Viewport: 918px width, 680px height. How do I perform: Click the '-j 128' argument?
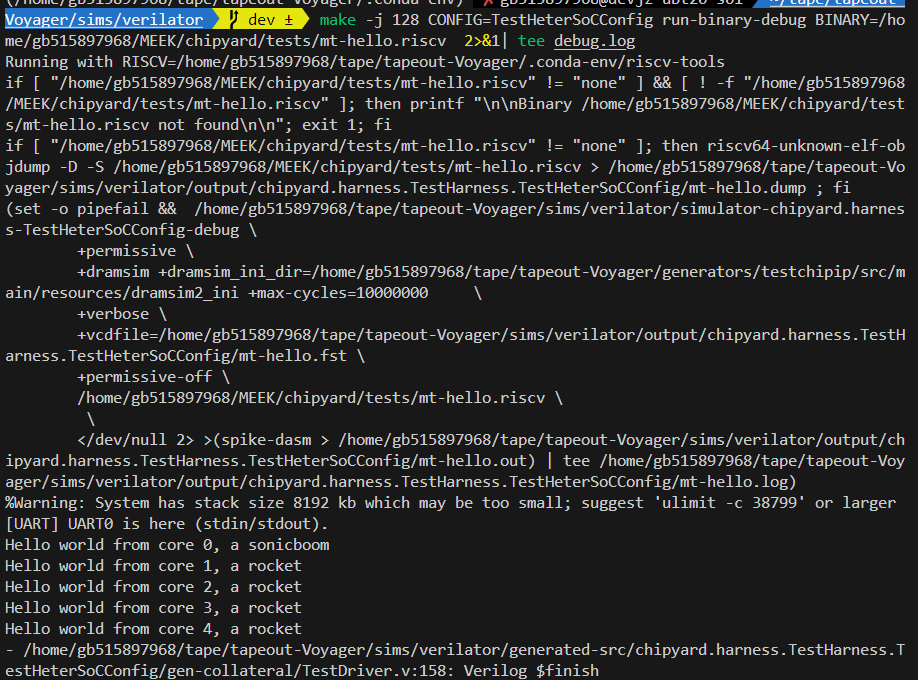(x=392, y=20)
